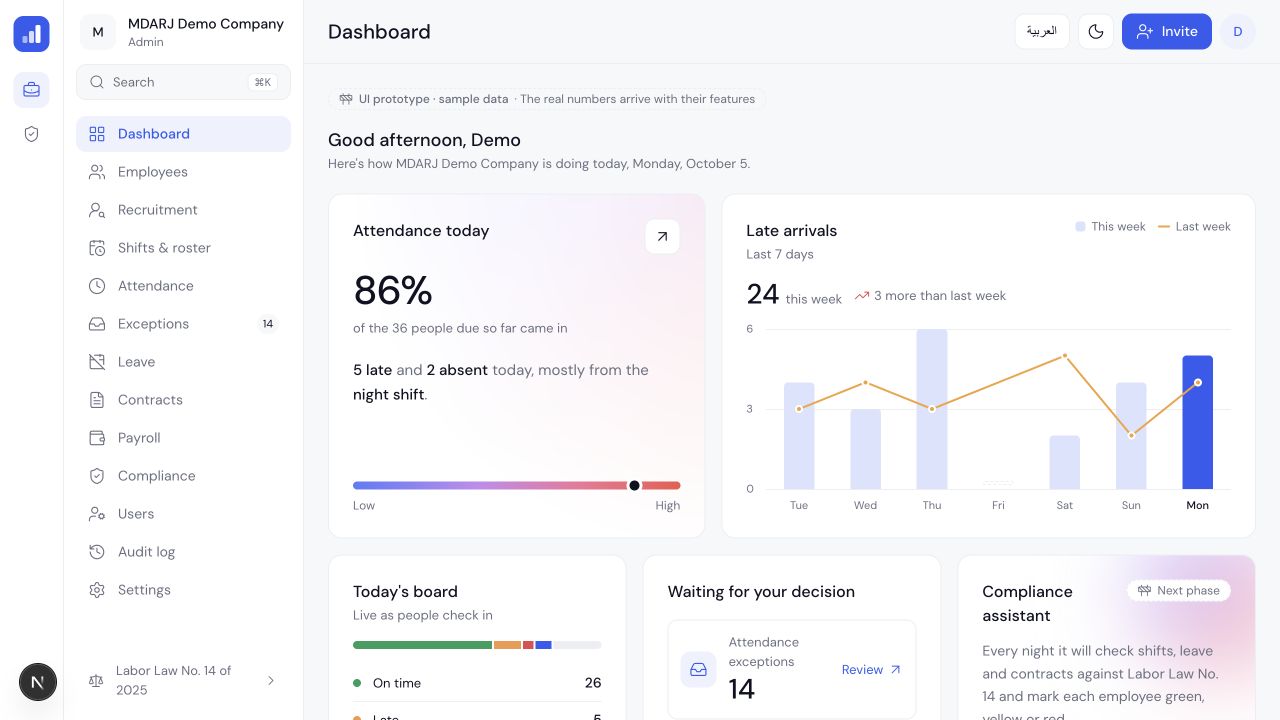Click the Search field in the sidebar
The width and height of the screenshot is (1280, 720).
tap(183, 82)
